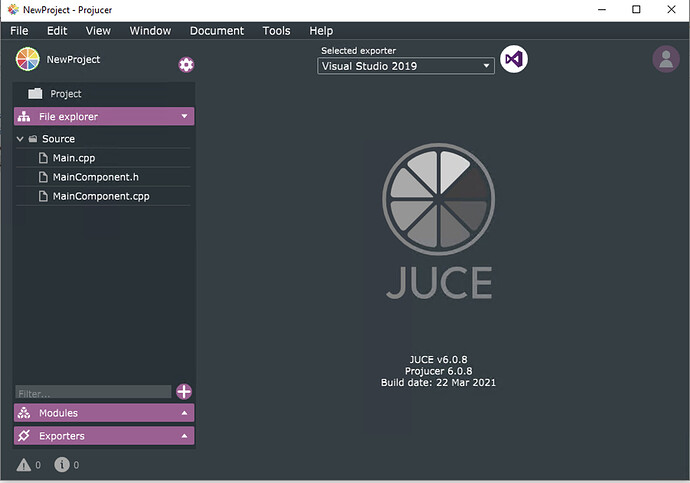
Task: Expand the Modules panel
Action: click(x=104, y=413)
